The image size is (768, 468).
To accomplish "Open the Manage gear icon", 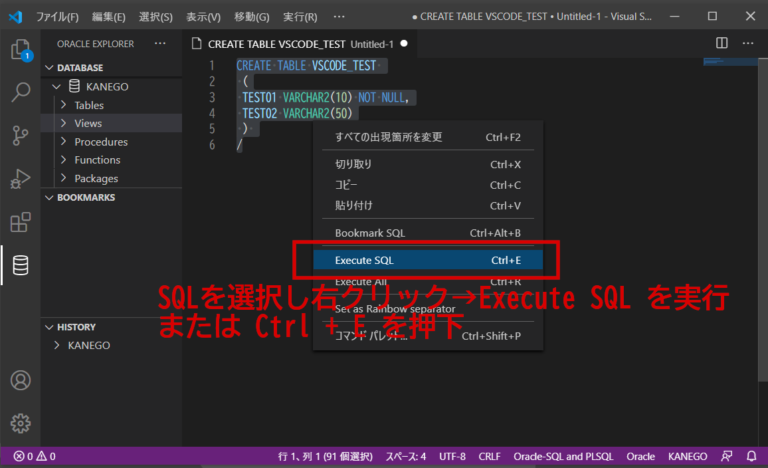I will click(21, 423).
